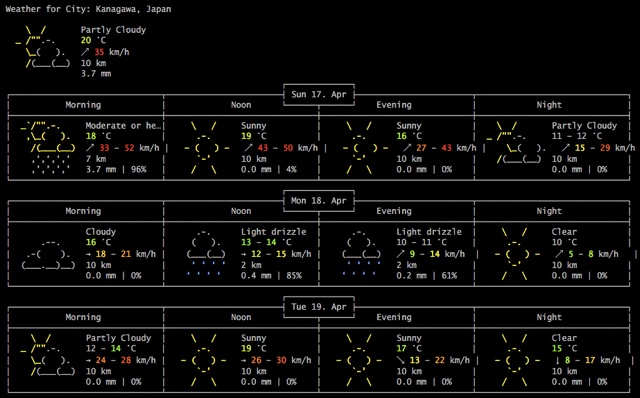Click the Weather for City Kanagawa title
640x398 pixels.
tap(88, 9)
